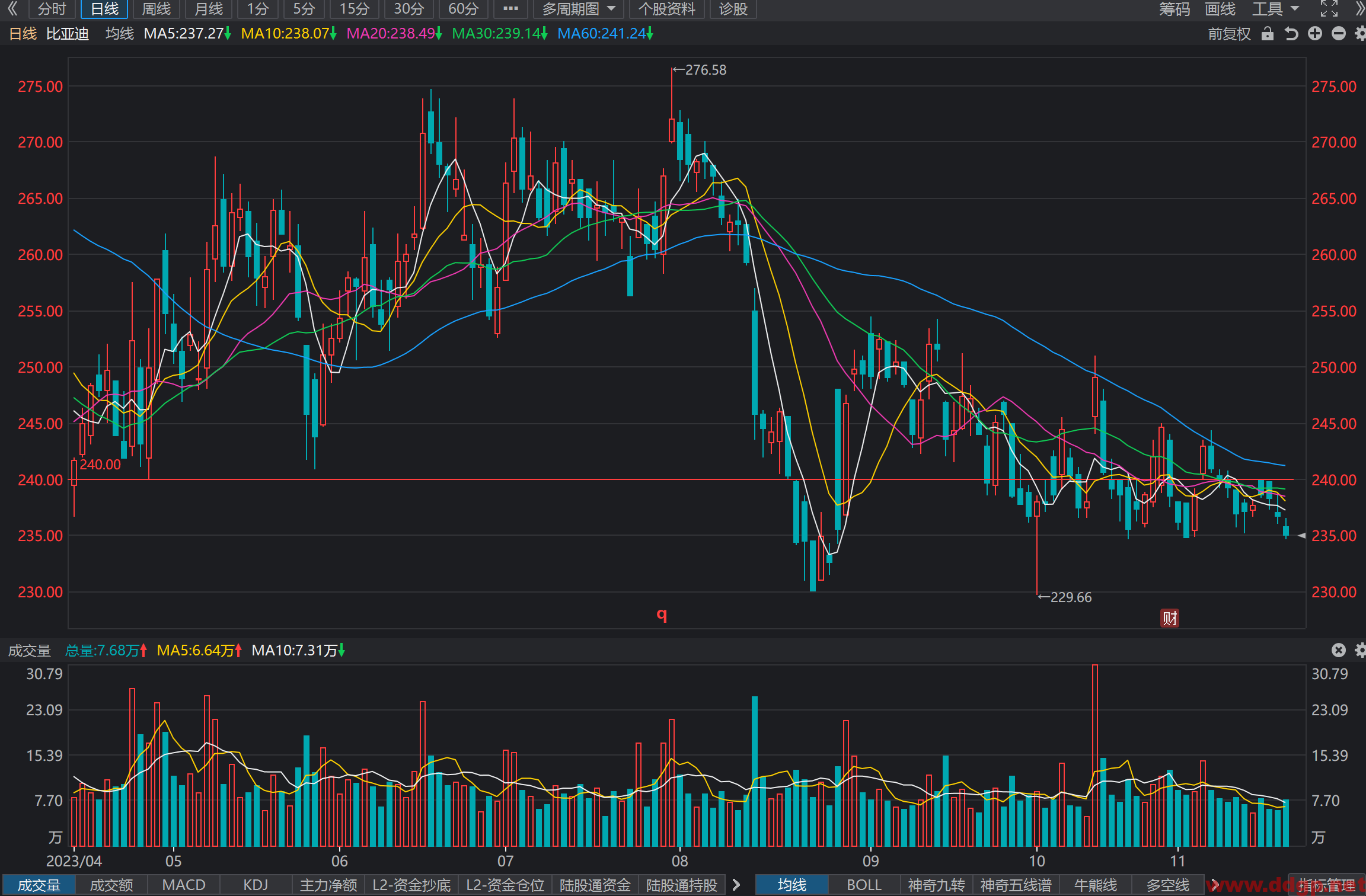
Task: Open the 工具 dropdown menu
Action: [1276, 9]
